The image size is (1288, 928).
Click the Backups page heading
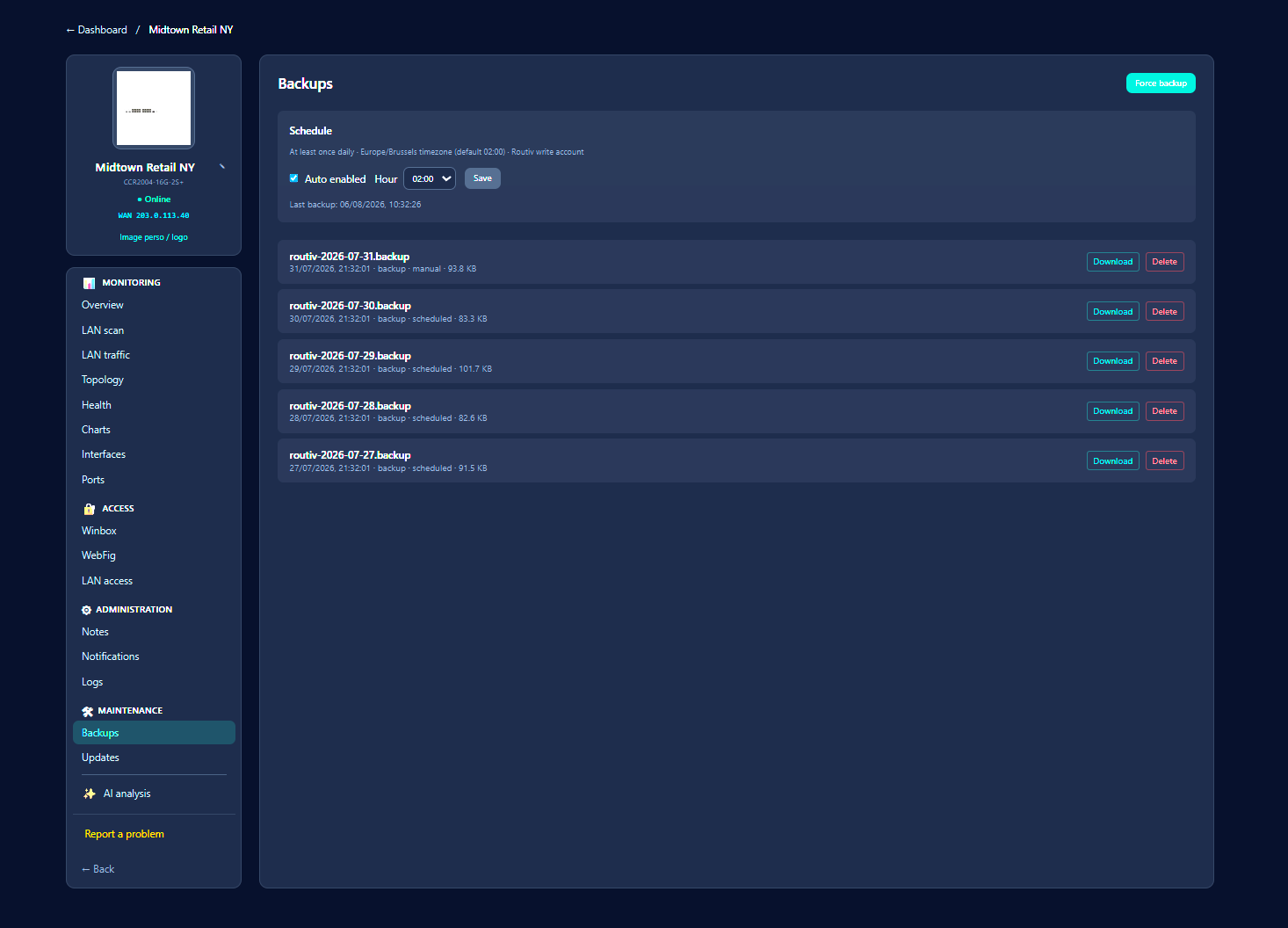tap(306, 83)
